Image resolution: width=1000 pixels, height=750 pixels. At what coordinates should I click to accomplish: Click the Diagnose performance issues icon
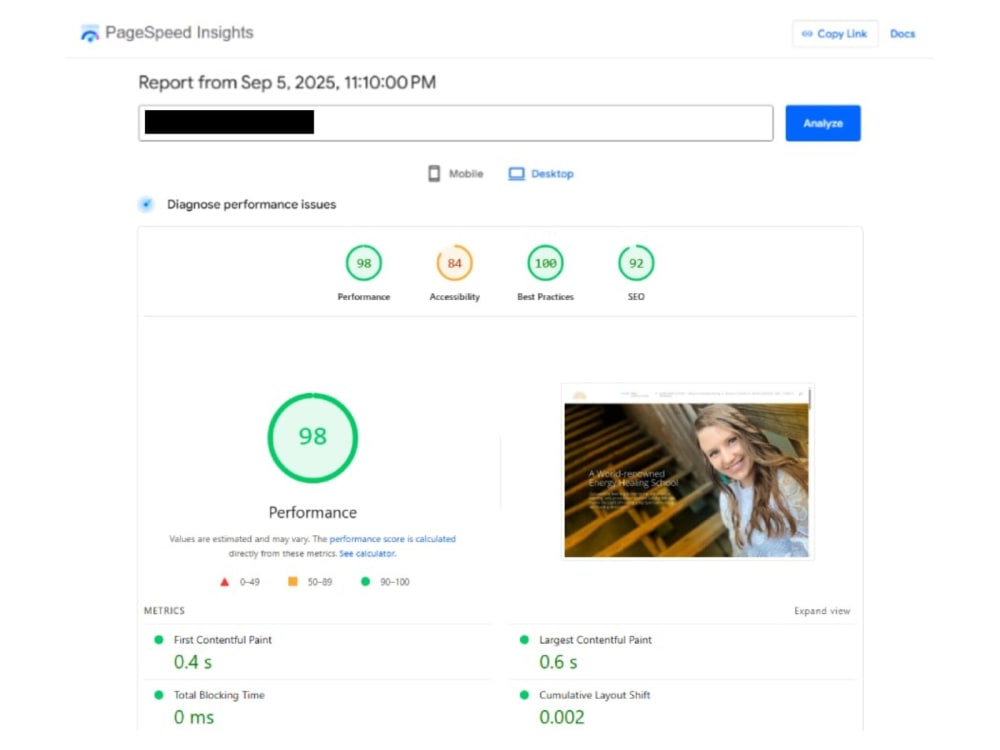[147, 204]
